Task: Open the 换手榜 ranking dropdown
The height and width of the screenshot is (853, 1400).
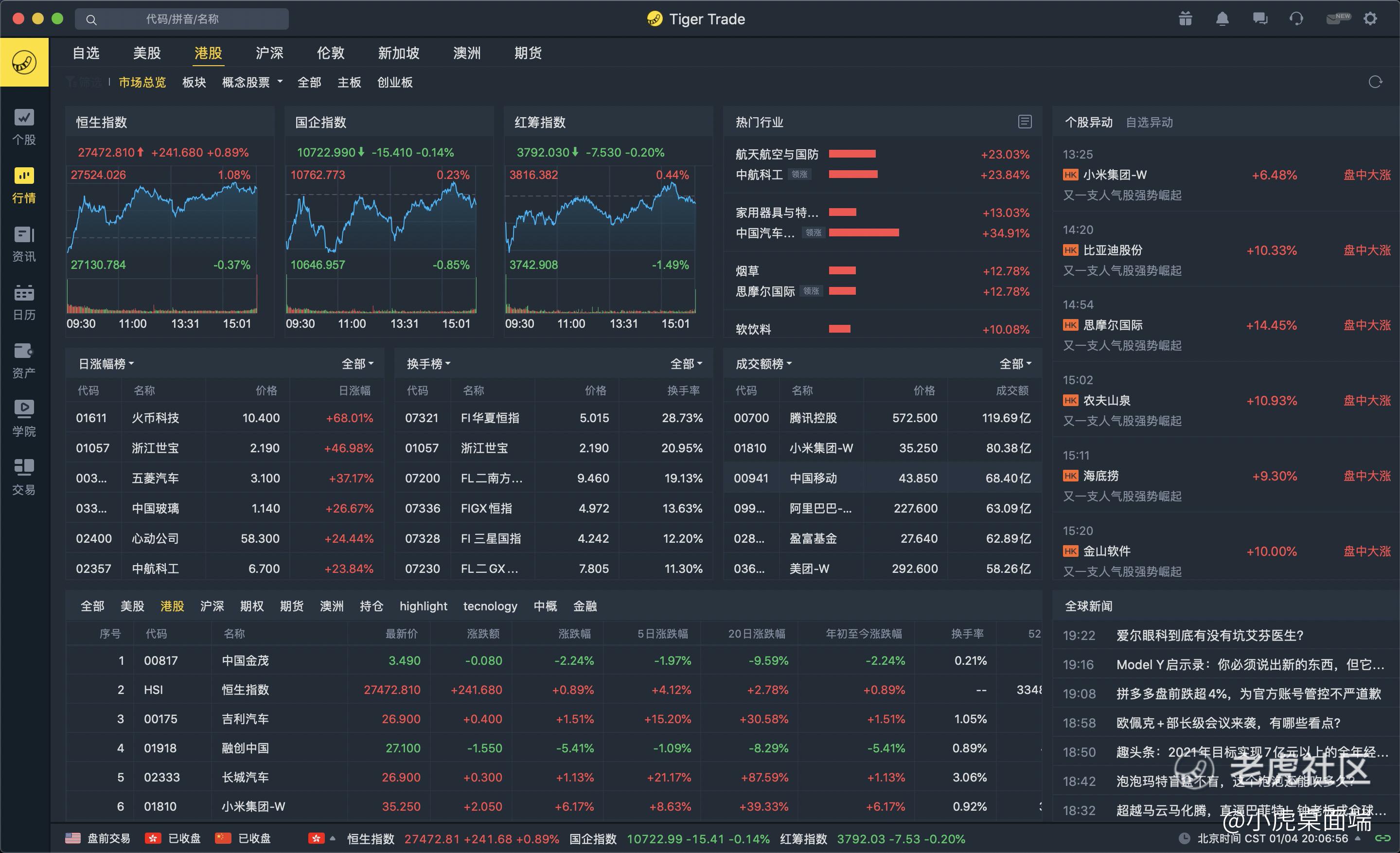Action: [x=428, y=364]
